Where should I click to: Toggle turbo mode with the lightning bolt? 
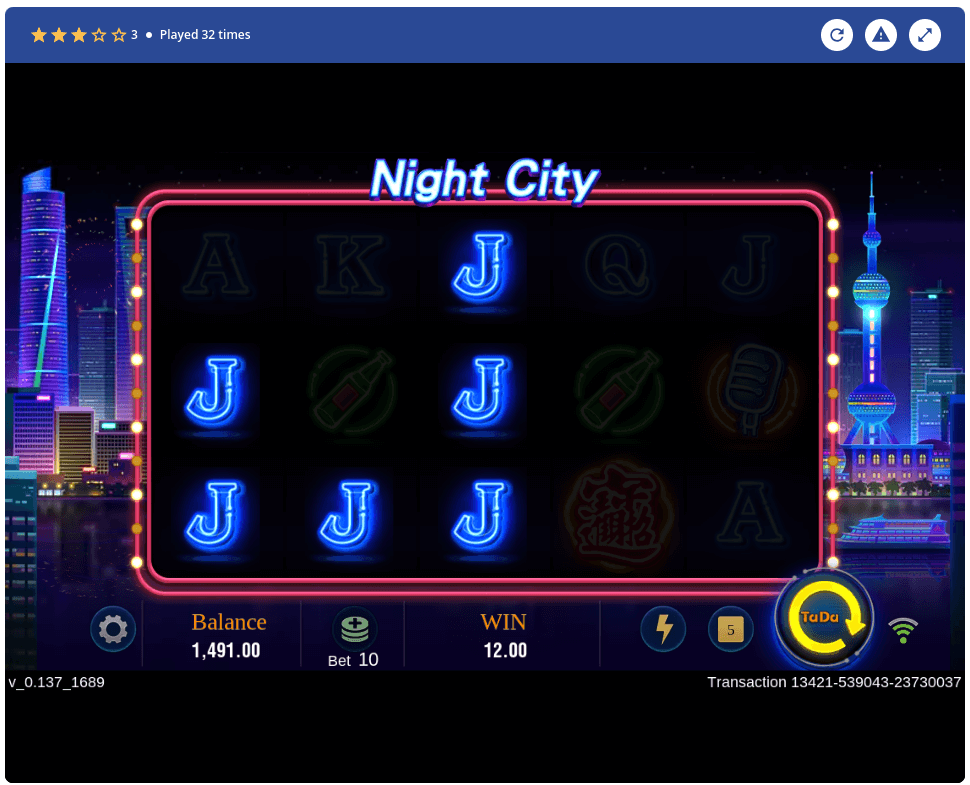663,629
